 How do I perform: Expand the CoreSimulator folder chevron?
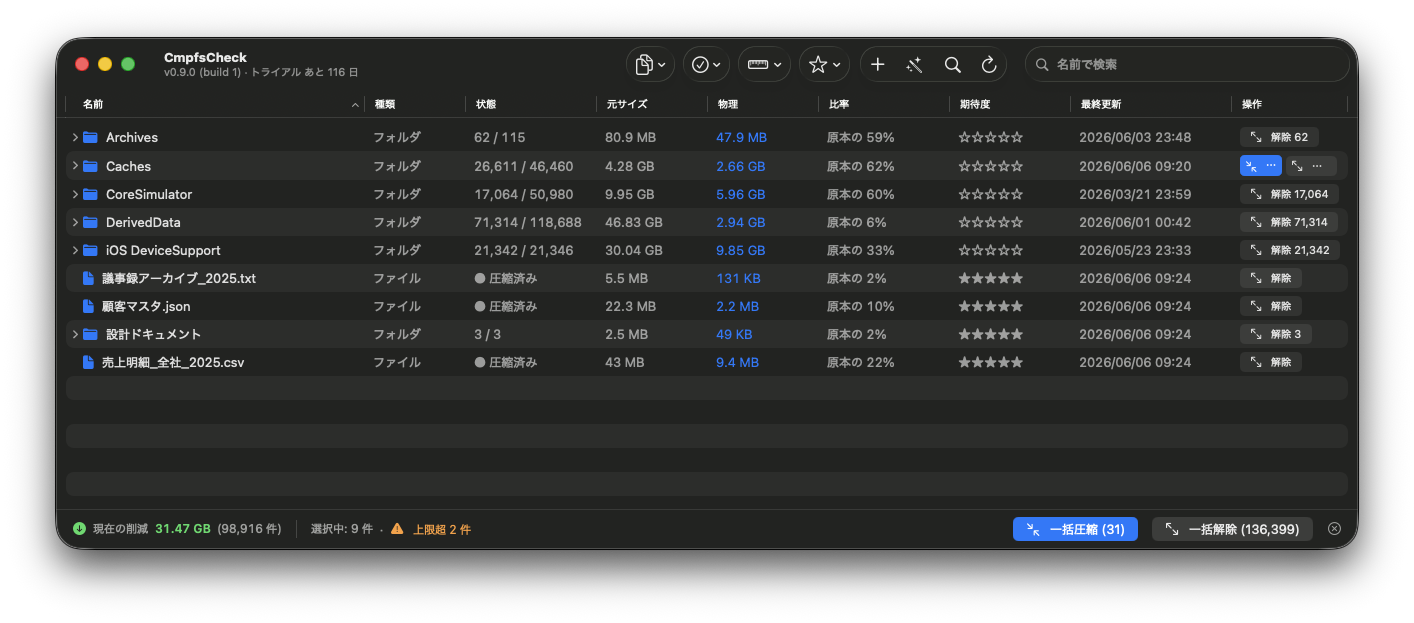point(75,194)
